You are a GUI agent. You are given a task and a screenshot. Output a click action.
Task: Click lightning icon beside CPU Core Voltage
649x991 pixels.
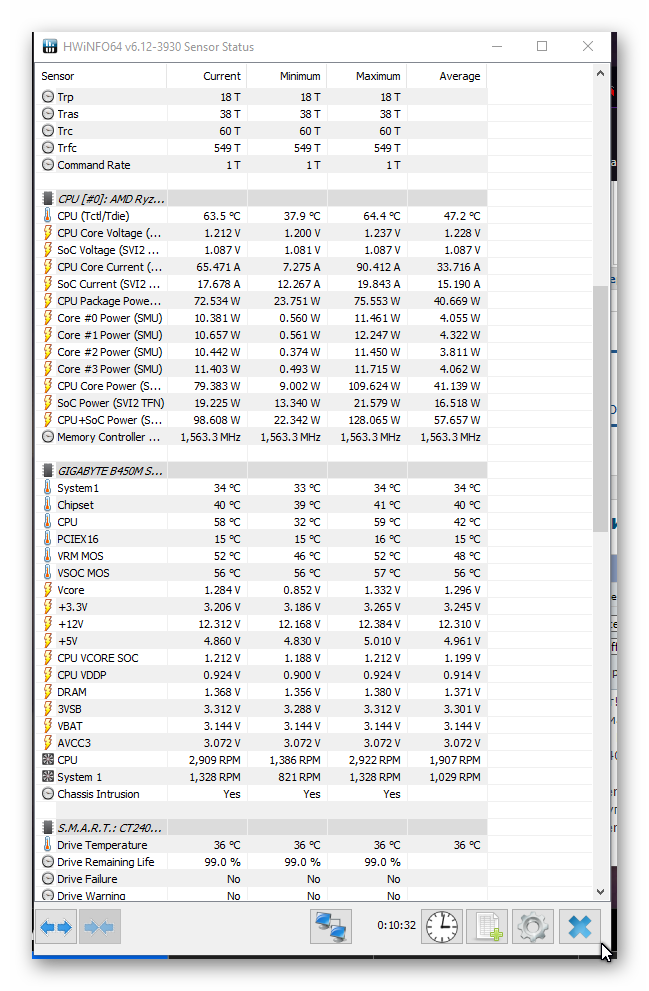pyautogui.click(x=47, y=233)
